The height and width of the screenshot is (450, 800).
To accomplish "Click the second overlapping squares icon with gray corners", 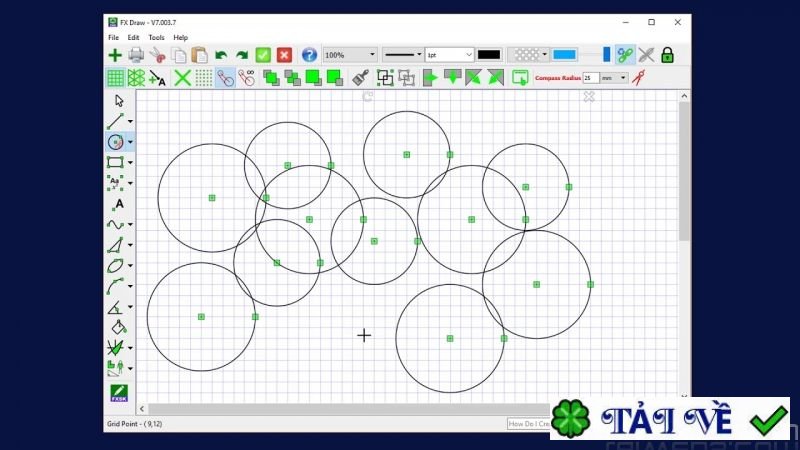I will (x=292, y=78).
